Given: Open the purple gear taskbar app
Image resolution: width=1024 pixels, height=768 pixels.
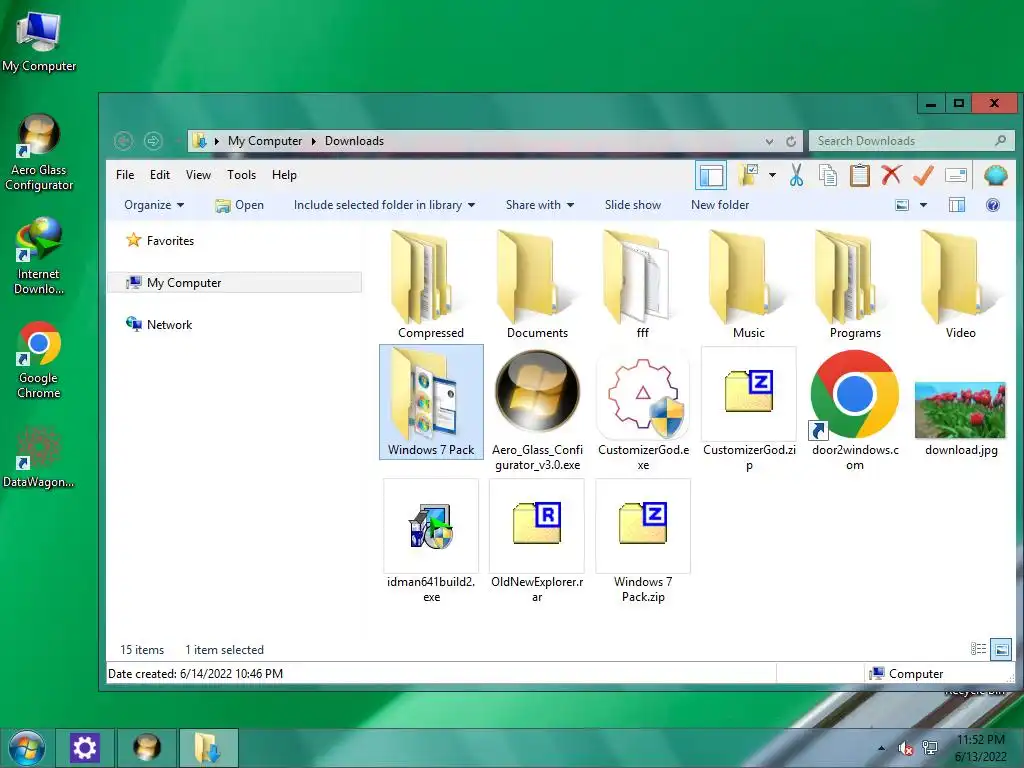Looking at the screenshot, I should pyautogui.click(x=84, y=748).
